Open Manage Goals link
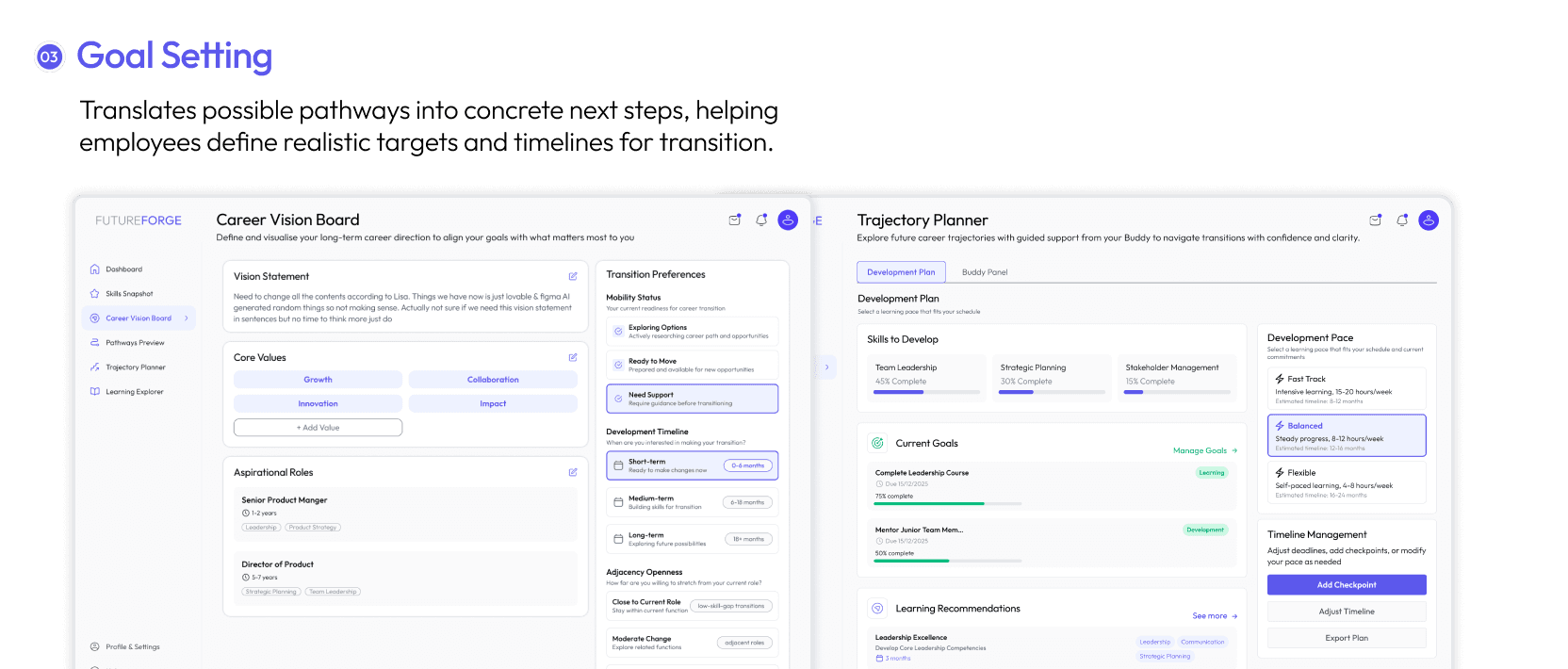This screenshot has width=1568, height=669. click(1205, 450)
